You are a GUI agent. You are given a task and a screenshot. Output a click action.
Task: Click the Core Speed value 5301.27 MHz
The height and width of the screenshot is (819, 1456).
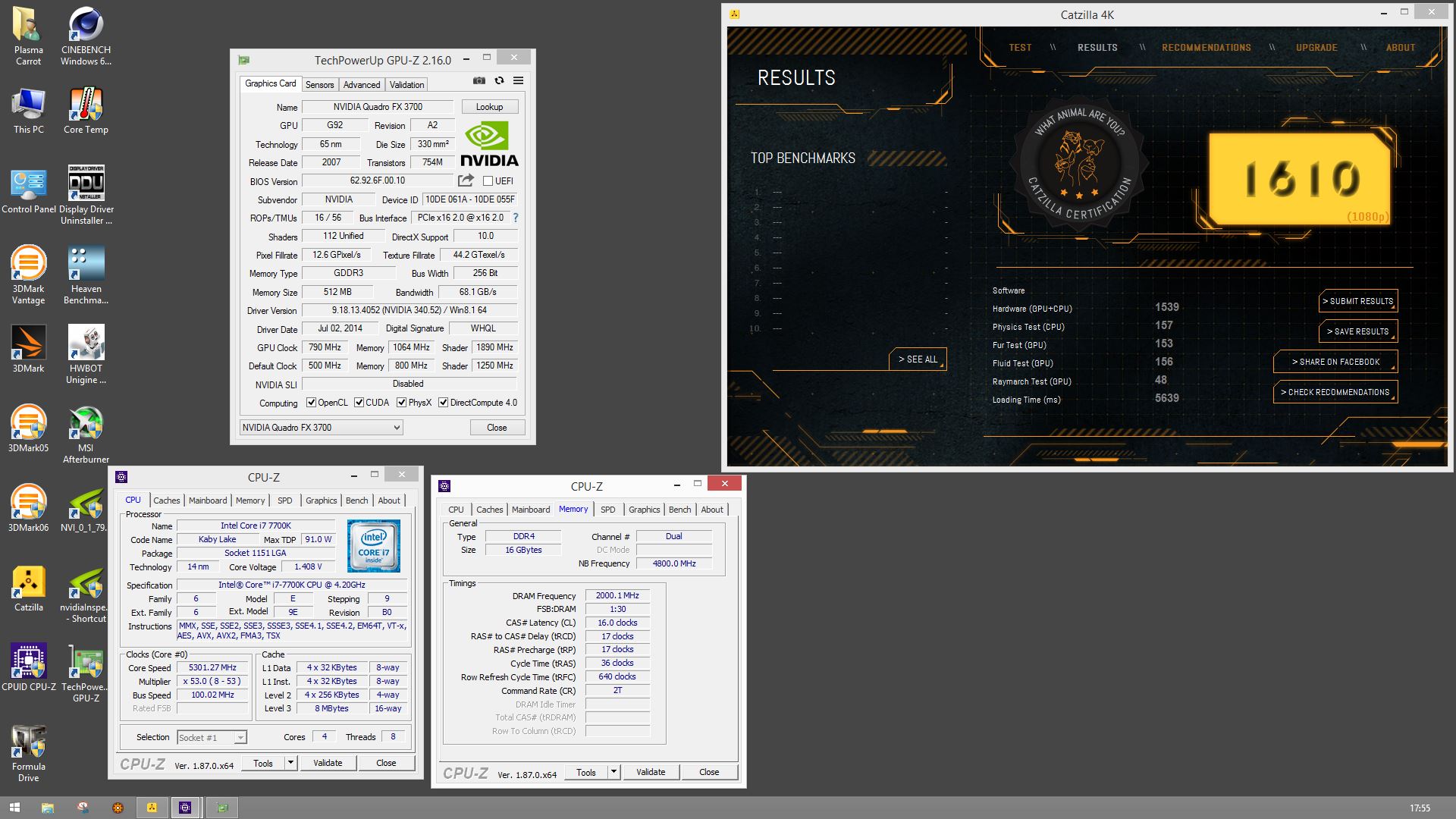point(213,668)
